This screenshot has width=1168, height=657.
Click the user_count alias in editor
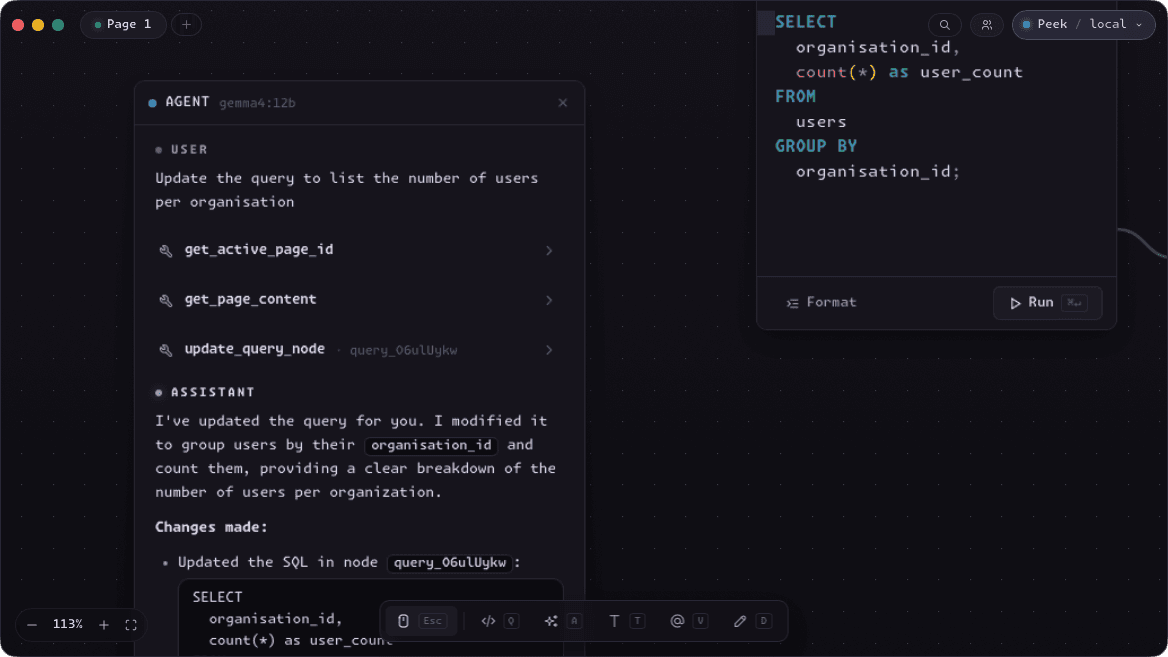pyautogui.click(x=971, y=72)
